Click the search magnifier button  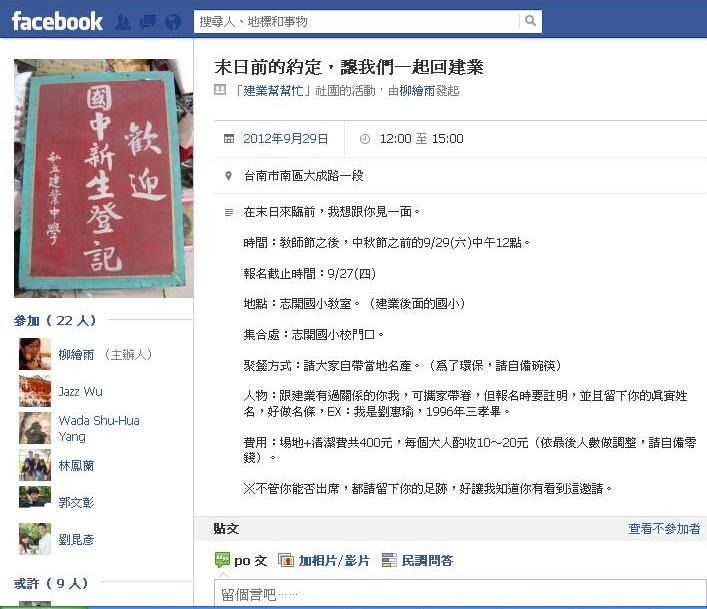[530, 21]
